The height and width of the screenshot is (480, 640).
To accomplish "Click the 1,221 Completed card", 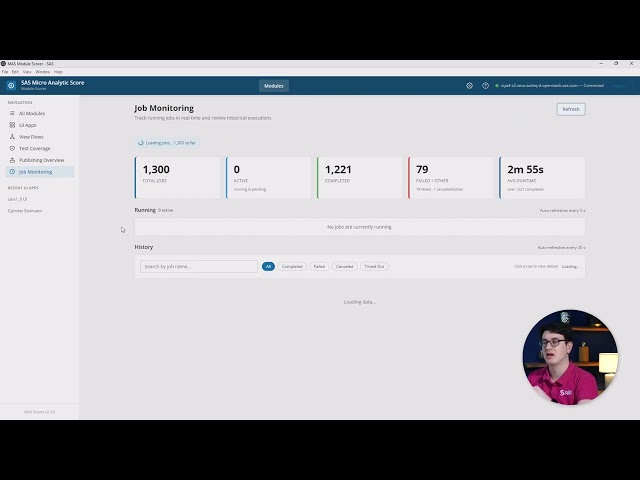I will coord(360,178).
